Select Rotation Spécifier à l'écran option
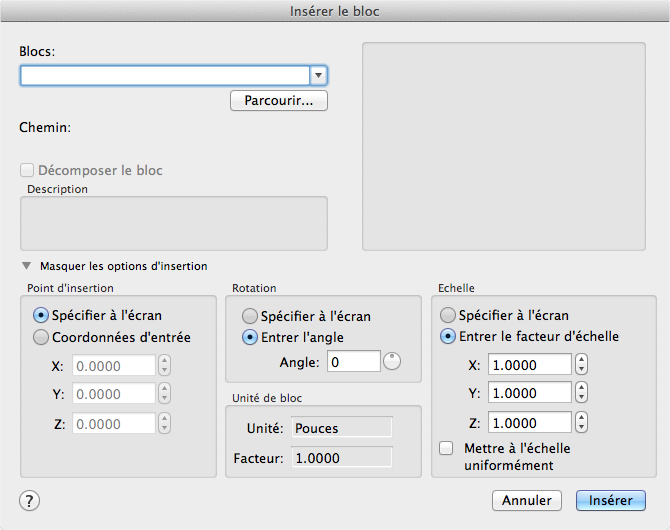This screenshot has height=530, width=670. tap(250, 316)
